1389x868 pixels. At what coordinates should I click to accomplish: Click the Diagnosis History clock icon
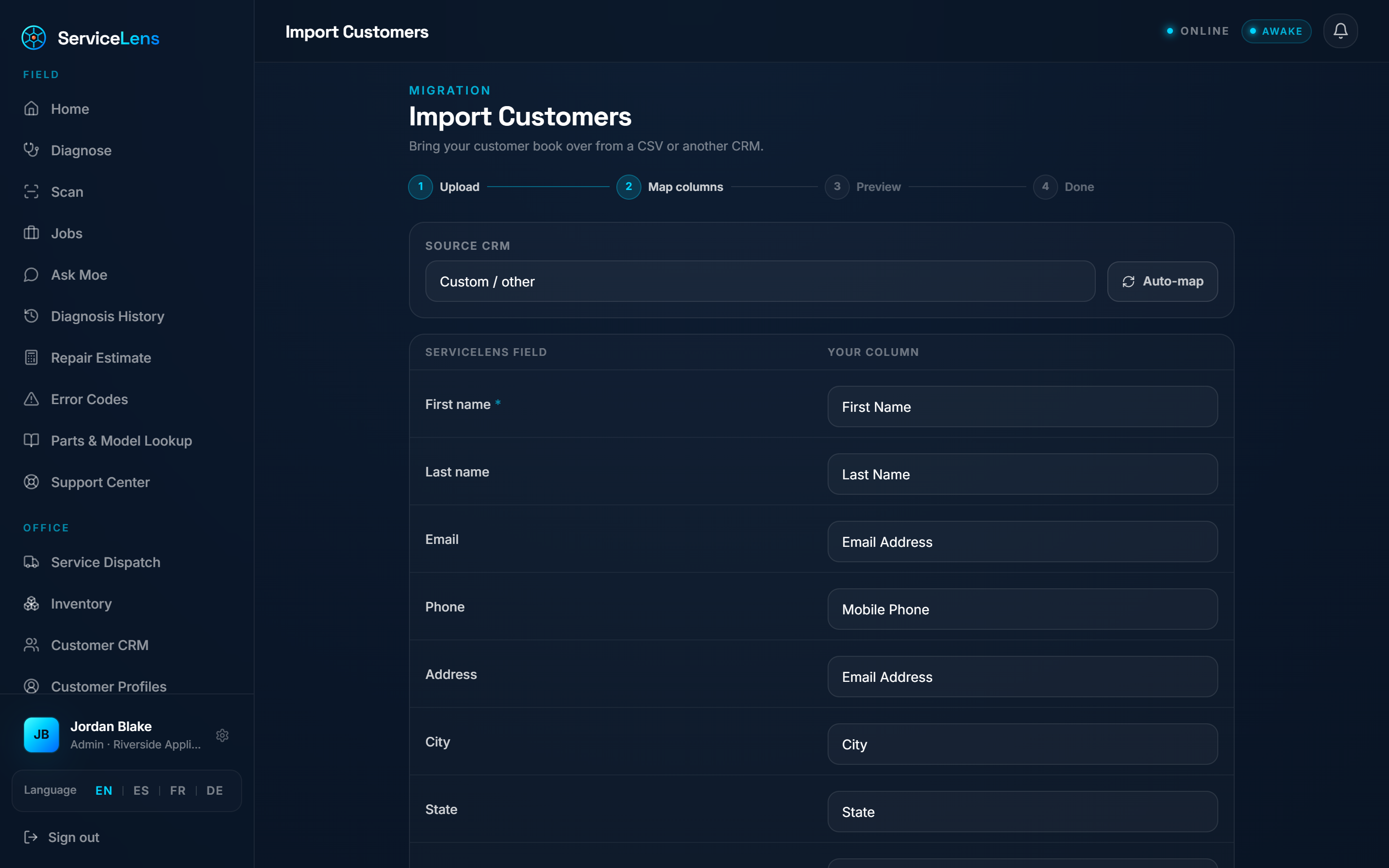click(x=31, y=316)
